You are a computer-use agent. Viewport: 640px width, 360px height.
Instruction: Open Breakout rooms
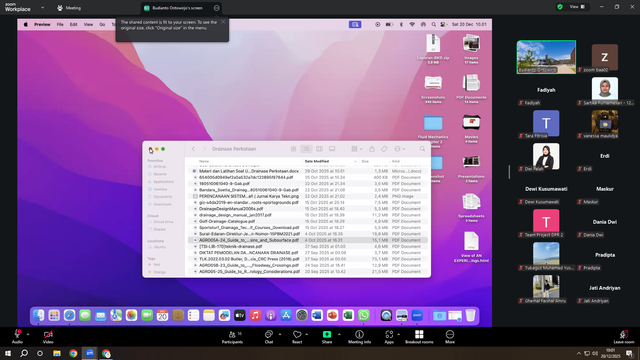[419, 336]
